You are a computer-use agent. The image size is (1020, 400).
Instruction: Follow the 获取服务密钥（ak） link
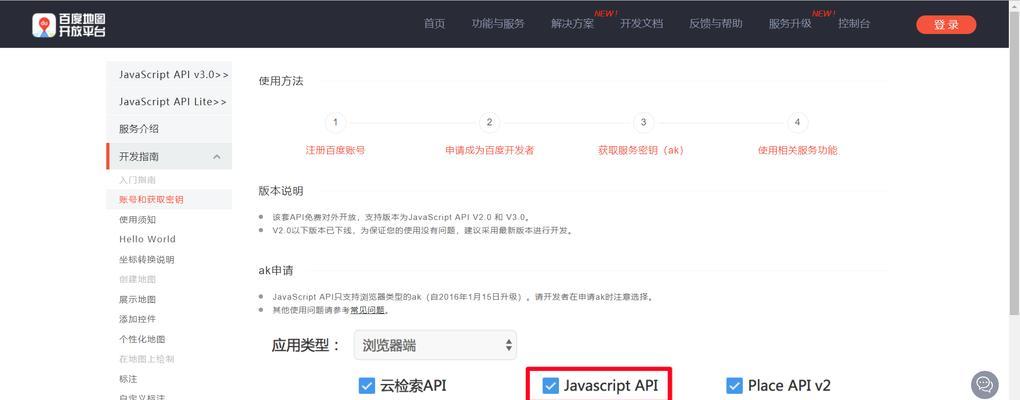click(641, 150)
